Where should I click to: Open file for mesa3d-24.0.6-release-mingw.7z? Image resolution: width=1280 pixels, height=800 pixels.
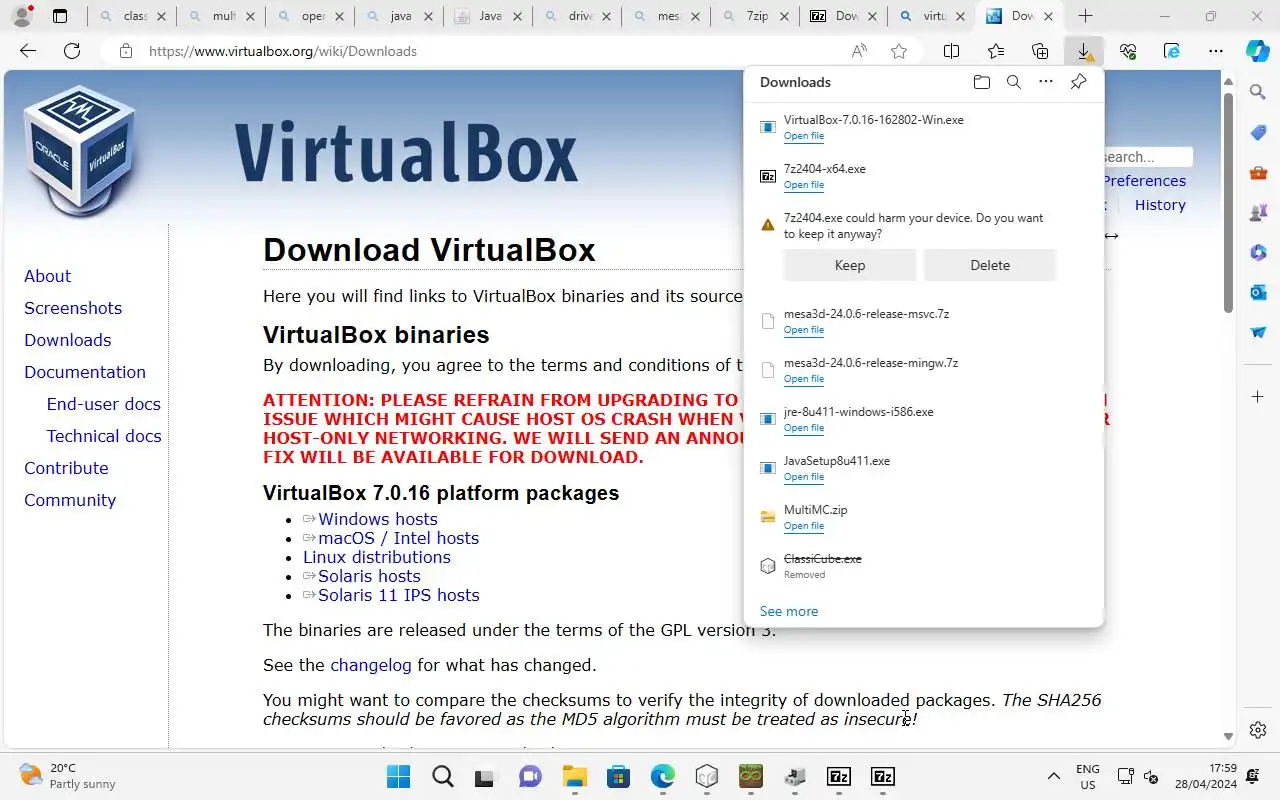coord(804,379)
